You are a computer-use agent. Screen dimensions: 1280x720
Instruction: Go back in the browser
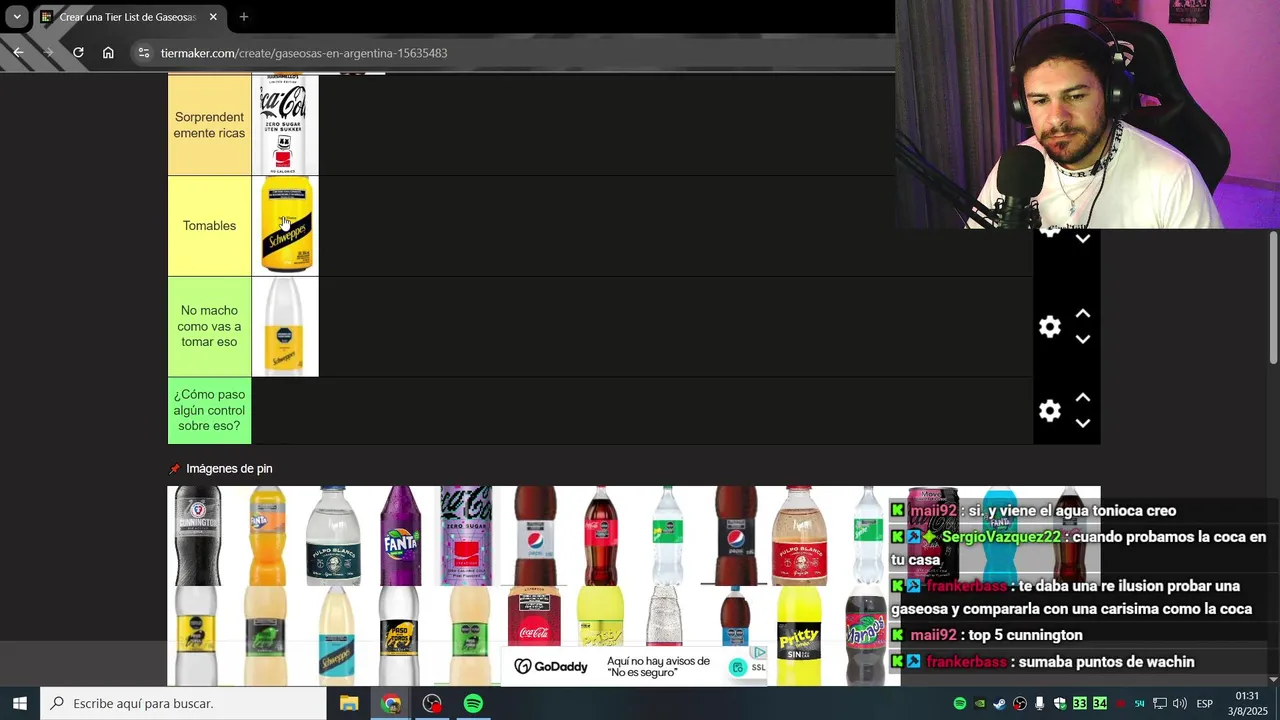point(18,53)
